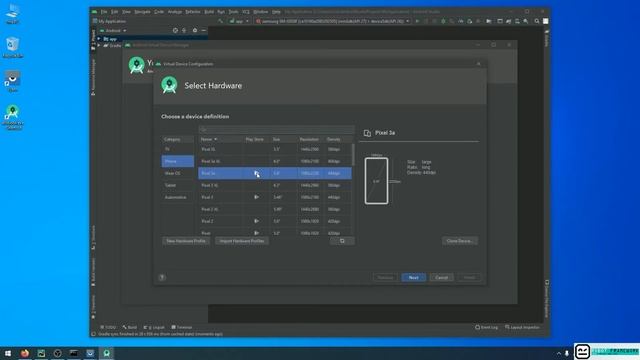
Task: Open the Android view dropdown in Project panel
Action: (113, 31)
